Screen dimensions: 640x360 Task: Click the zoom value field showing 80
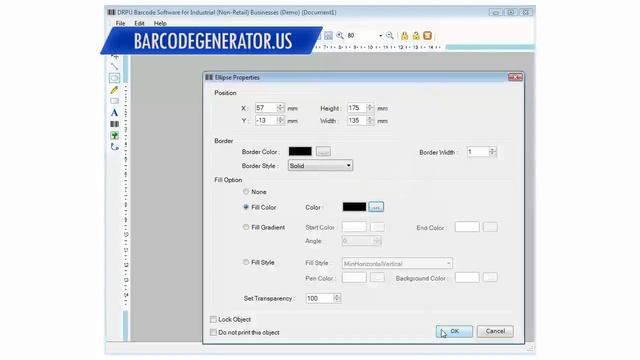362,36
